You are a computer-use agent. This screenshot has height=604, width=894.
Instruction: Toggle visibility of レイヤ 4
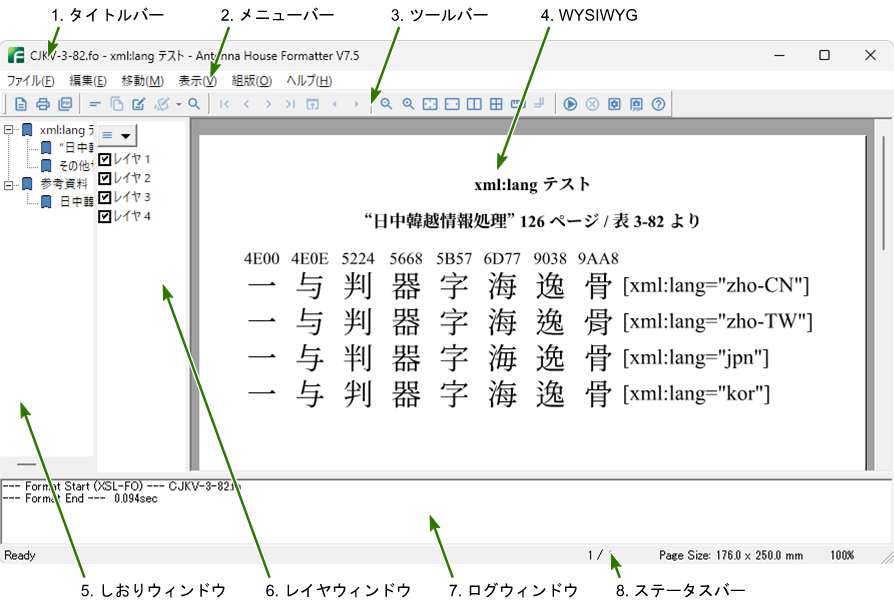tap(105, 216)
